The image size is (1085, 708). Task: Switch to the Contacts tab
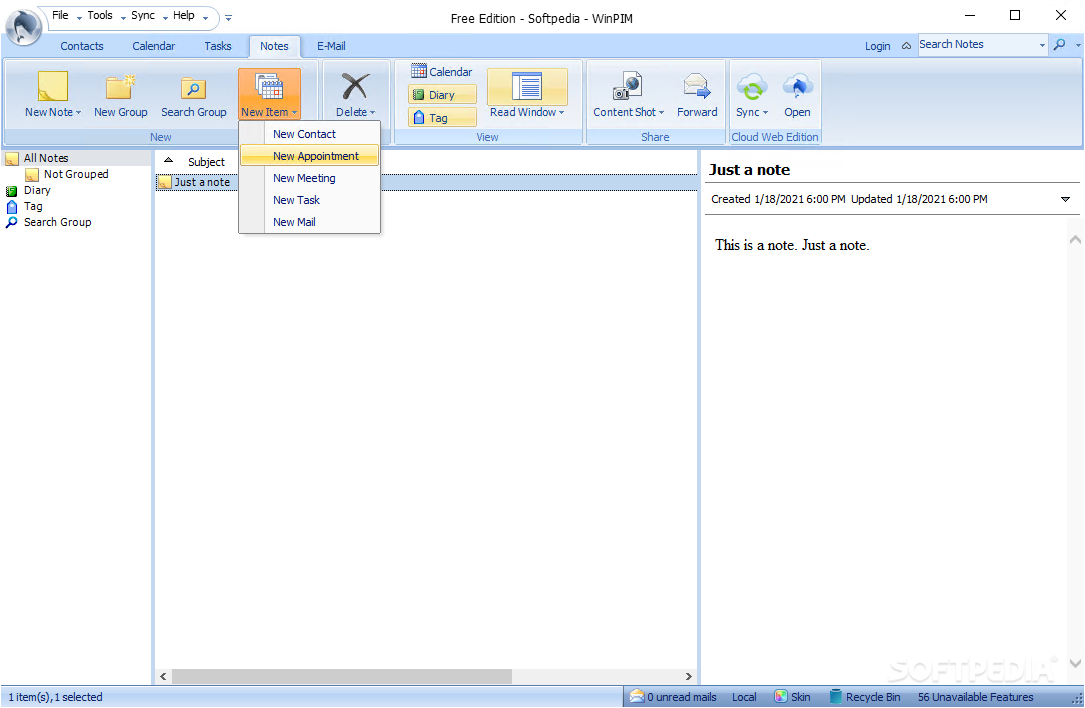pos(82,46)
